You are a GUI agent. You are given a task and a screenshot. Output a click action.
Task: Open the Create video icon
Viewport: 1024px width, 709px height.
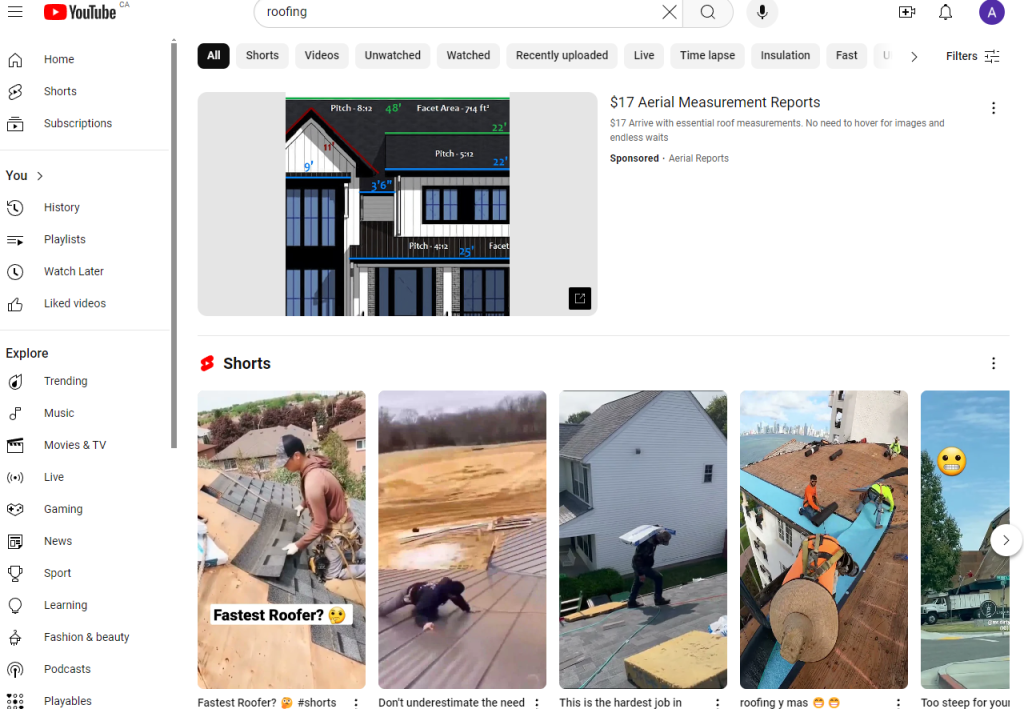906,12
